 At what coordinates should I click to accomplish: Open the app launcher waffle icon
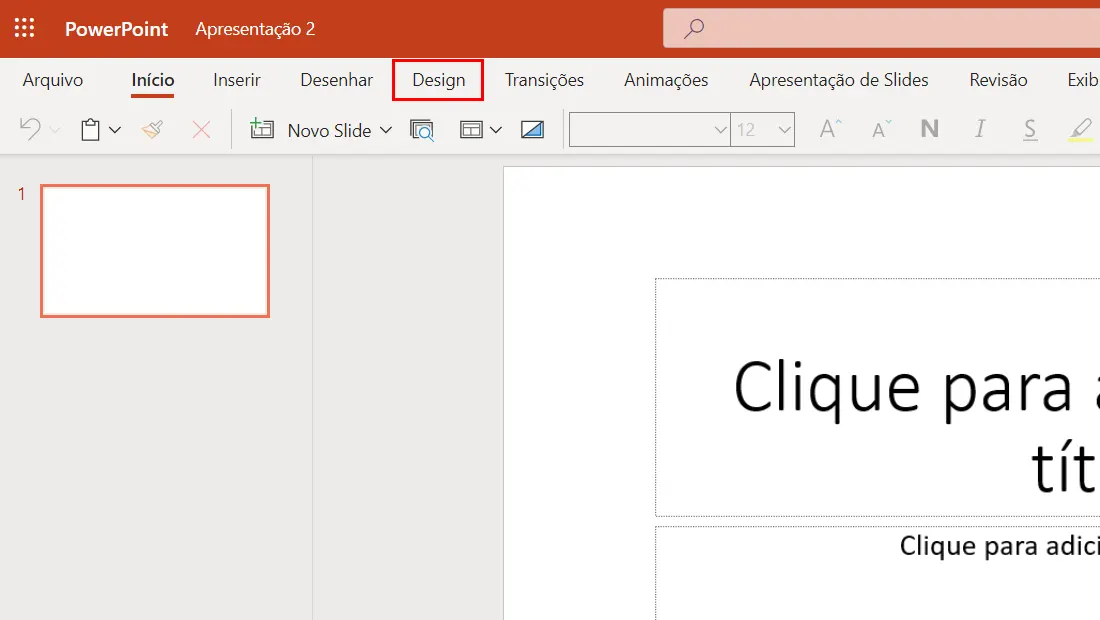tap(25, 28)
